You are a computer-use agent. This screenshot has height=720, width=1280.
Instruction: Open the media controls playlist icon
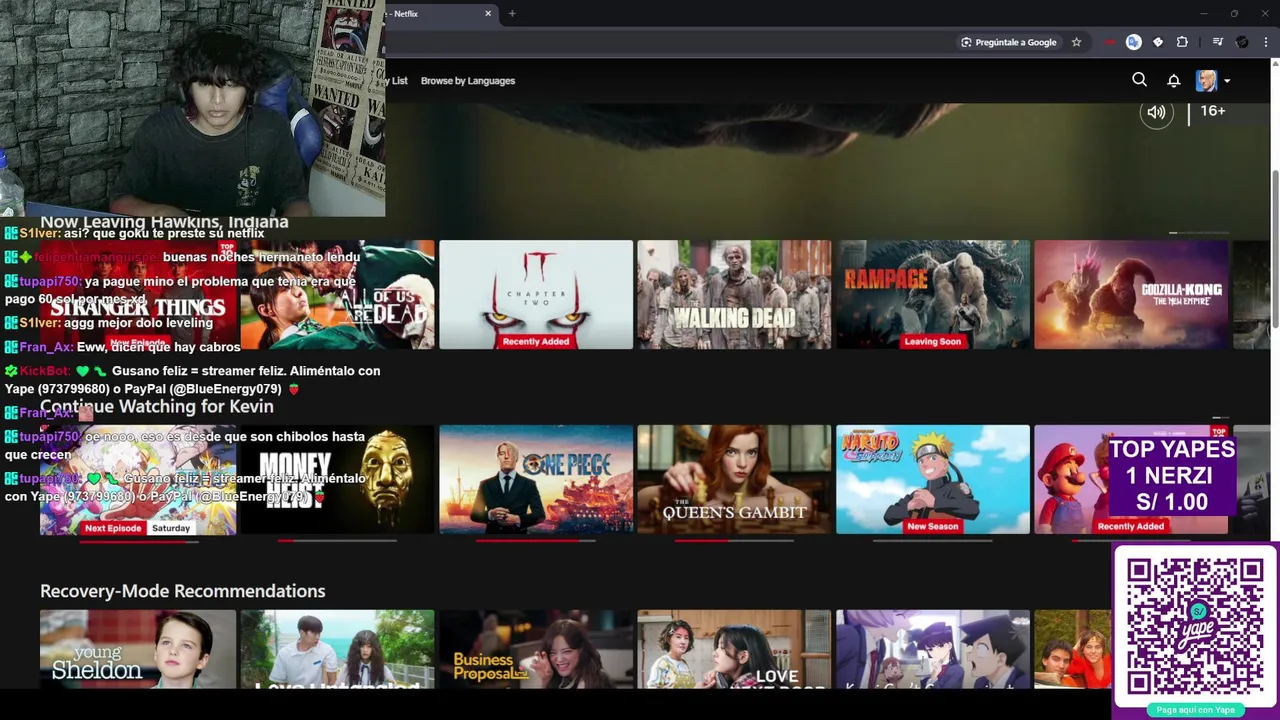pyautogui.click(x=1217, y=42)
